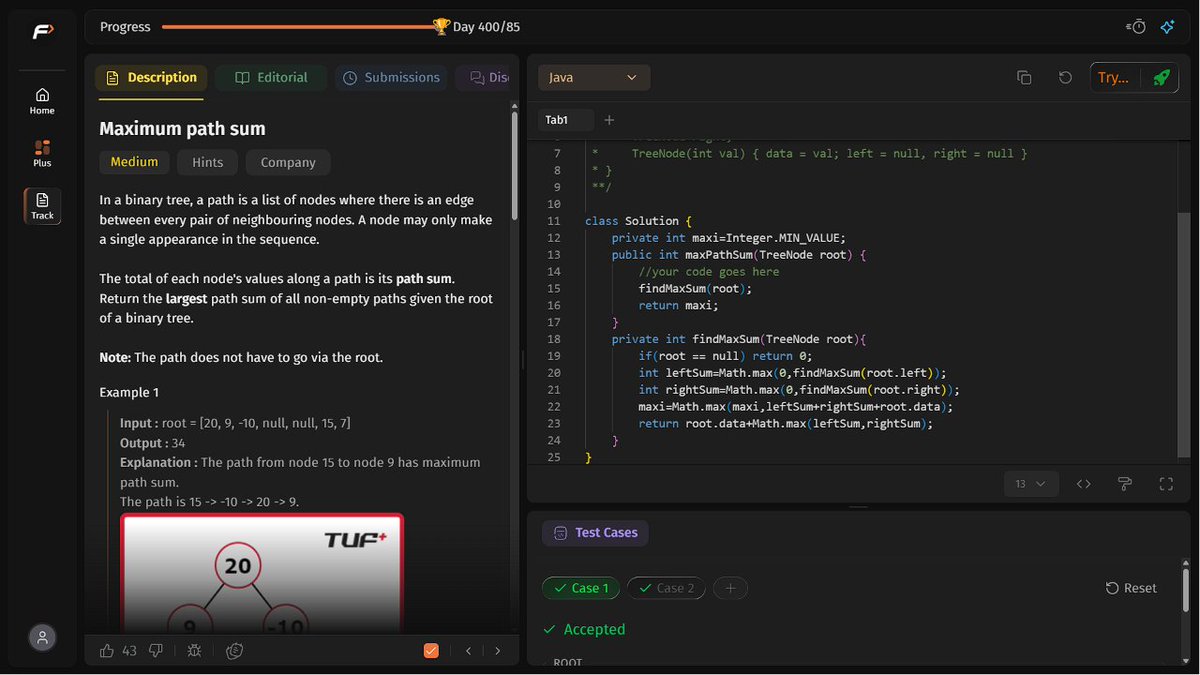Open the Hints tag
The height and width of the screenshot is (675, 1200).
pyautogui.click(x=208, y=162)
